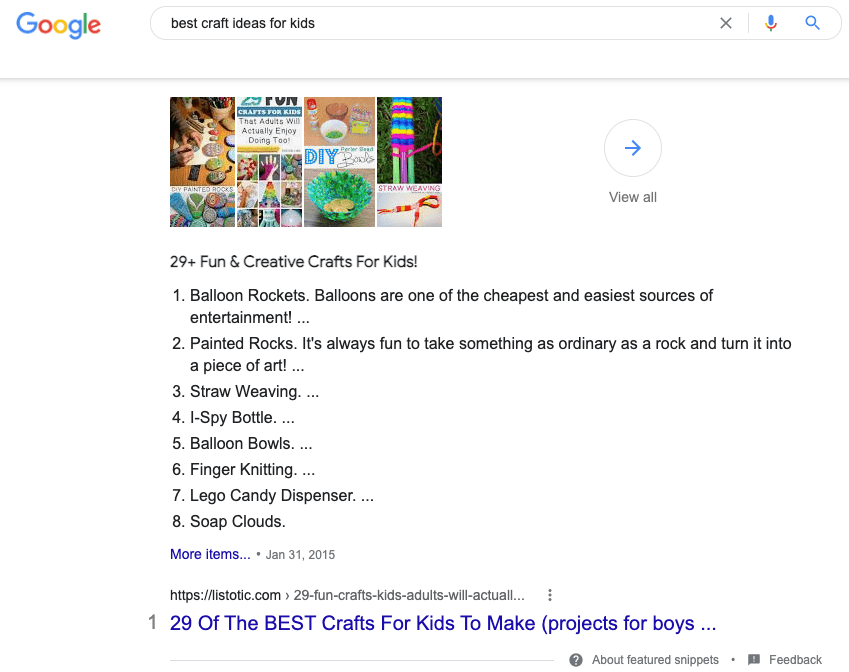The height and width of the screenshot is (672, 849).
Task: Click inside the search query field
Action: coord(433,23)
